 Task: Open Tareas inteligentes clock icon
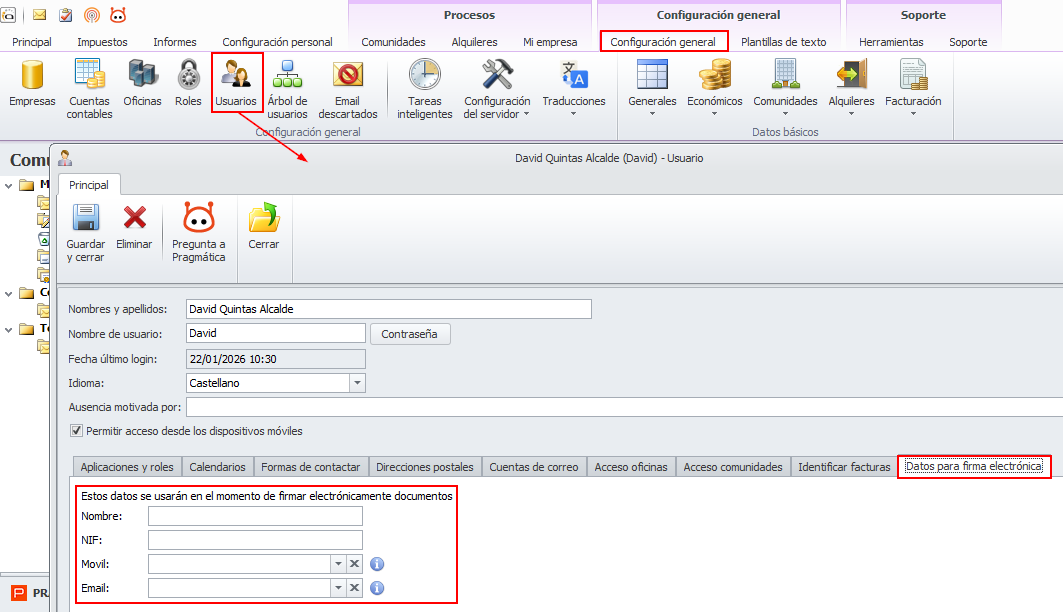point(424,75)
